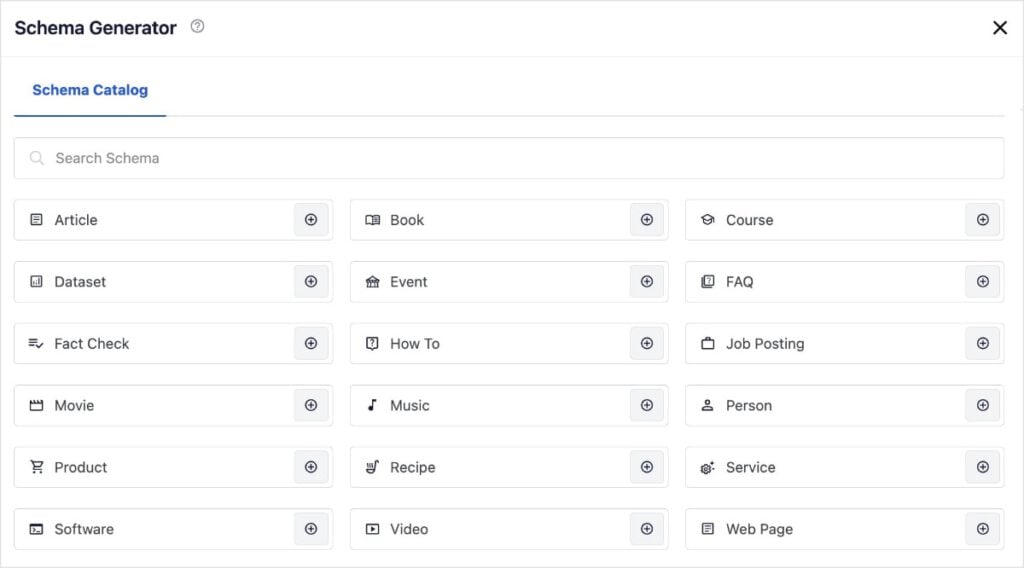Select the Video schema label
Image resolution: width=1024 pixels, height=568 pixels.
point(409,529)
